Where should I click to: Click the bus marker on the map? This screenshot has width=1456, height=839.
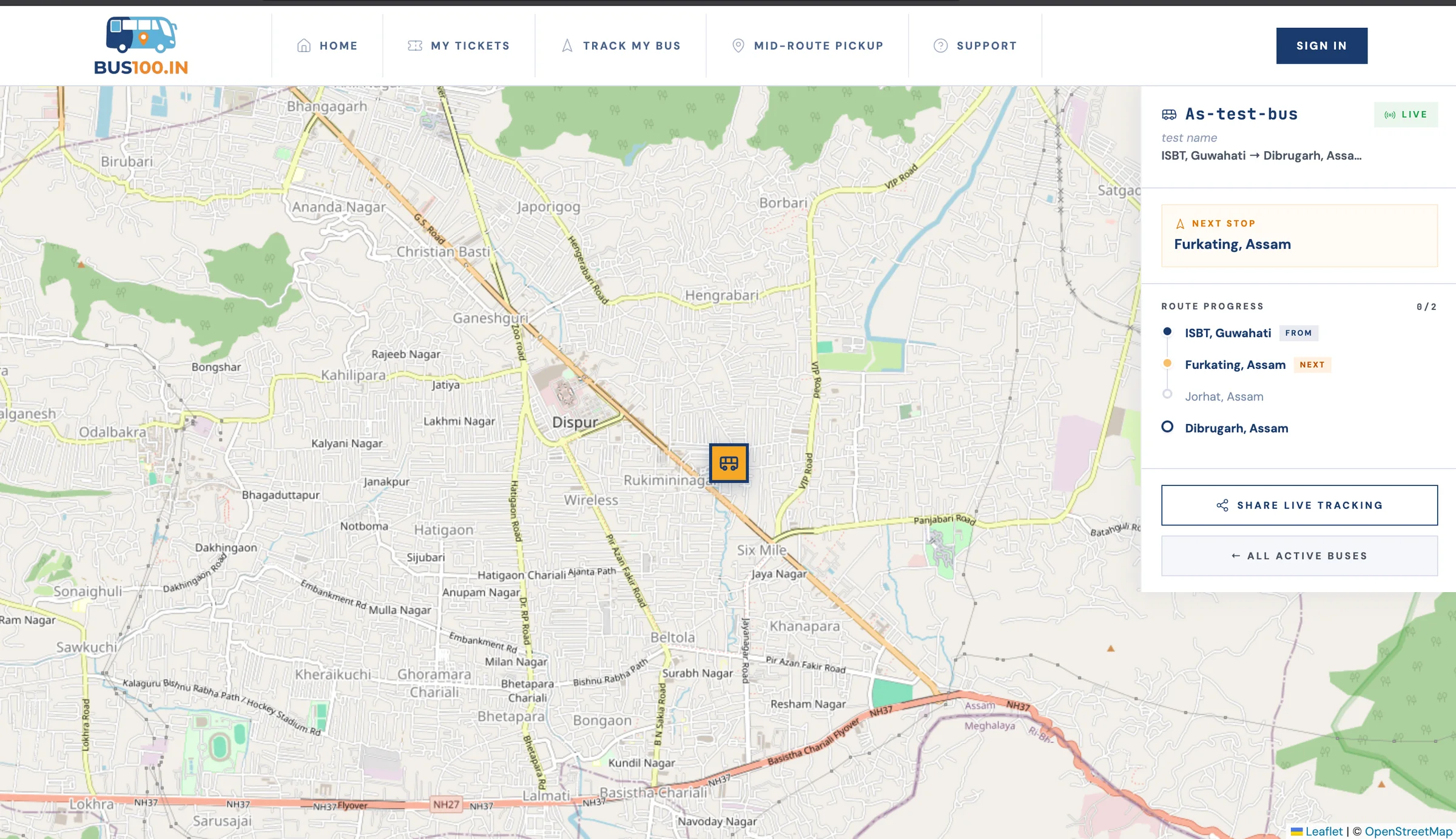[x=729, y=463]
